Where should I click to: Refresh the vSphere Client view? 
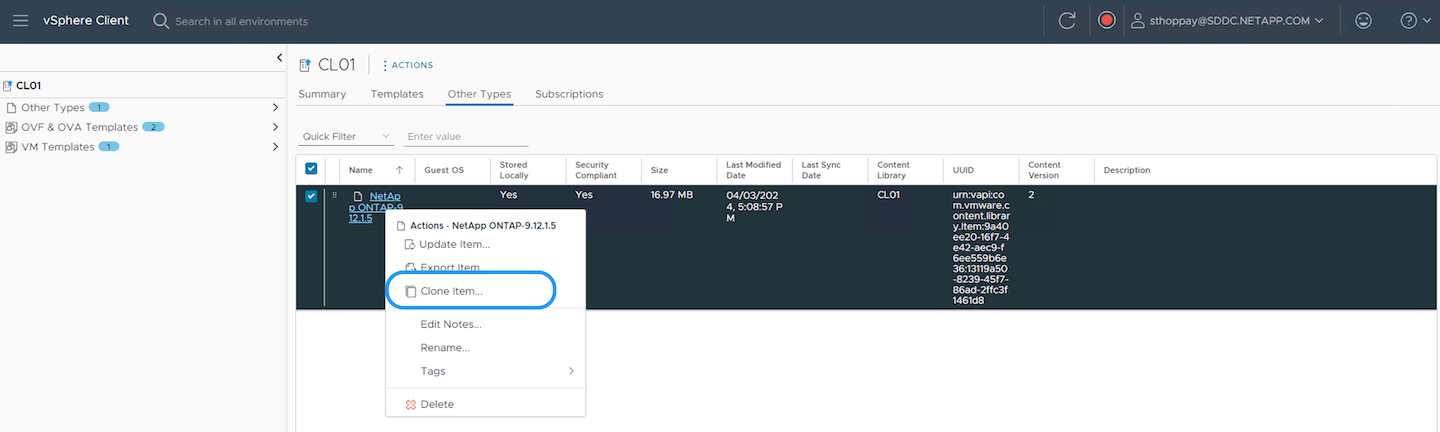click(1067, 20)
